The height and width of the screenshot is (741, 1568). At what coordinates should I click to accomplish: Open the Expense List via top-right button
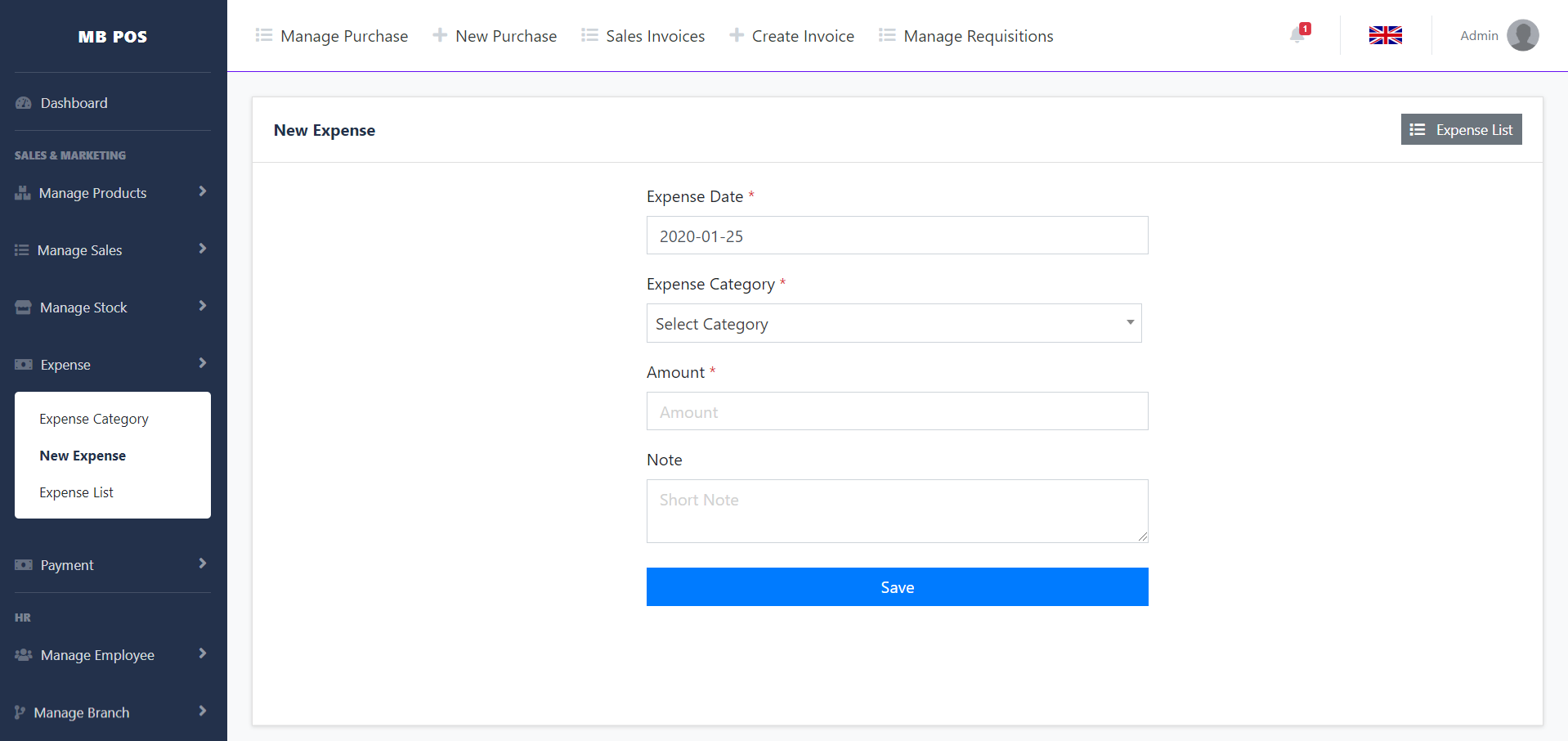click(x=1461, y=129)
